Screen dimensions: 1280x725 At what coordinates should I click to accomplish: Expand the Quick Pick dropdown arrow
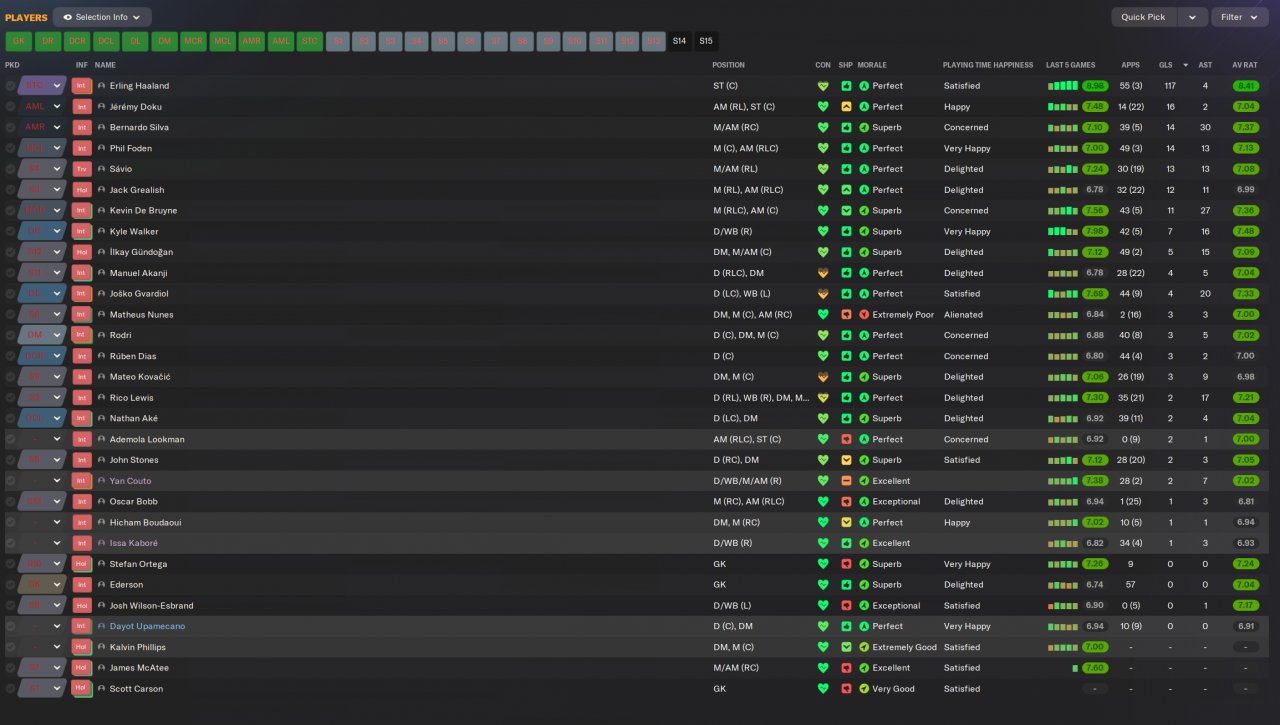point(1192,17)
